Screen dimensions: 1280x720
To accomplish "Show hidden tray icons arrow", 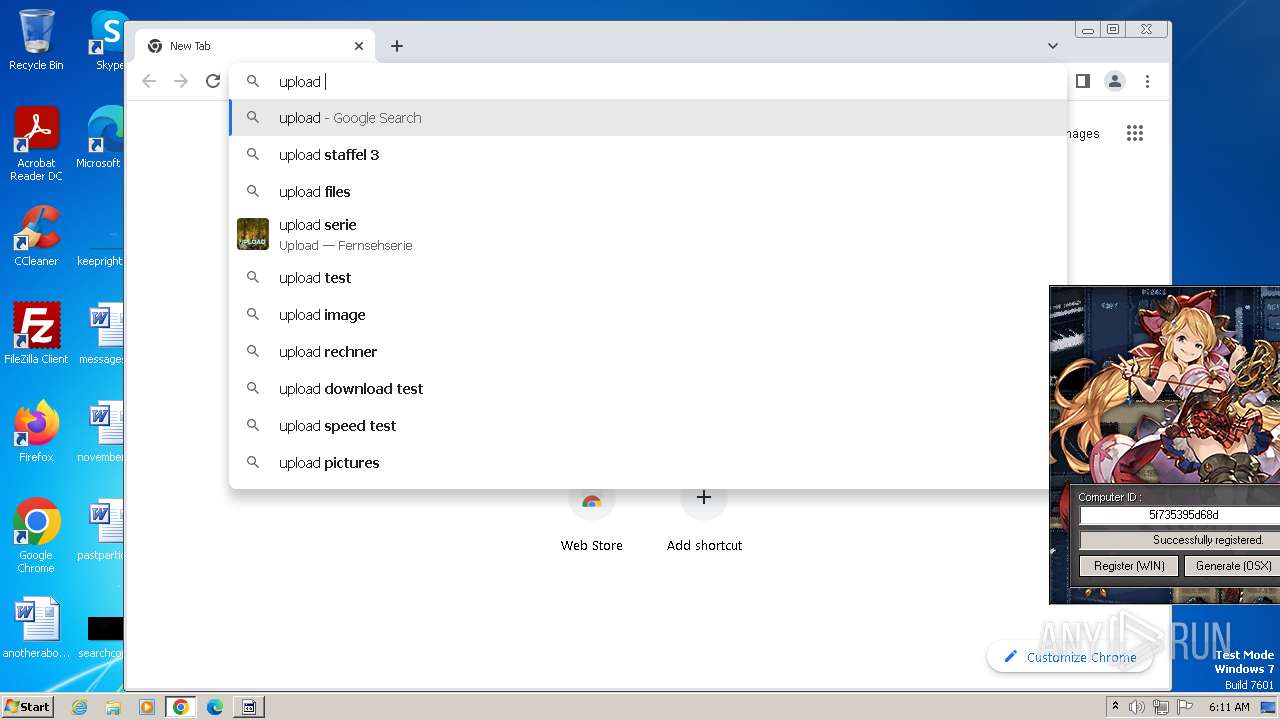I will (x=1115, y=707).
